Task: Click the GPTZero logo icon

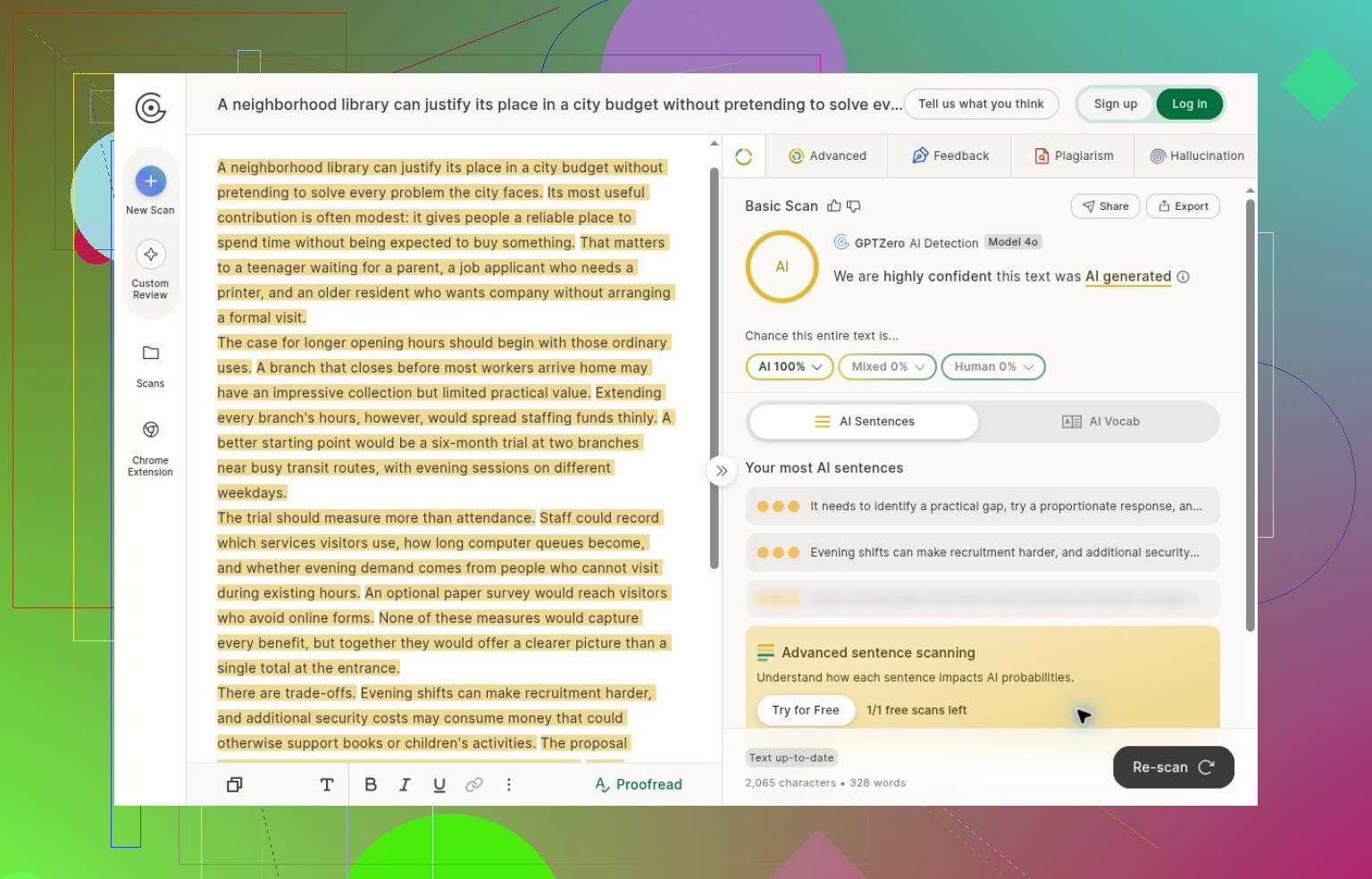Action: [150, 108]
